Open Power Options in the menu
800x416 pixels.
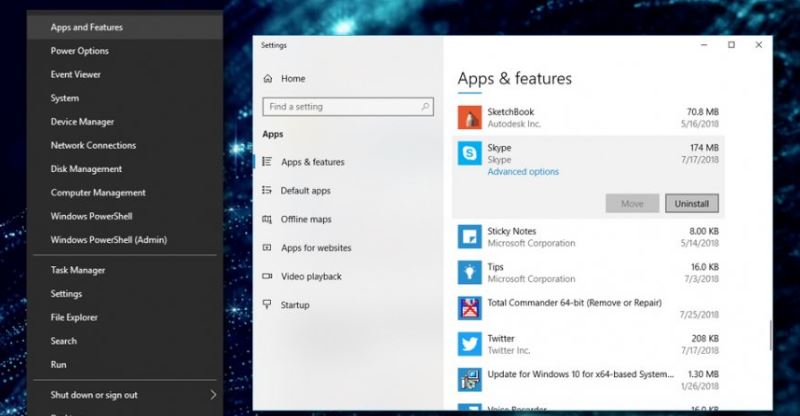click(x=125, y=51)
